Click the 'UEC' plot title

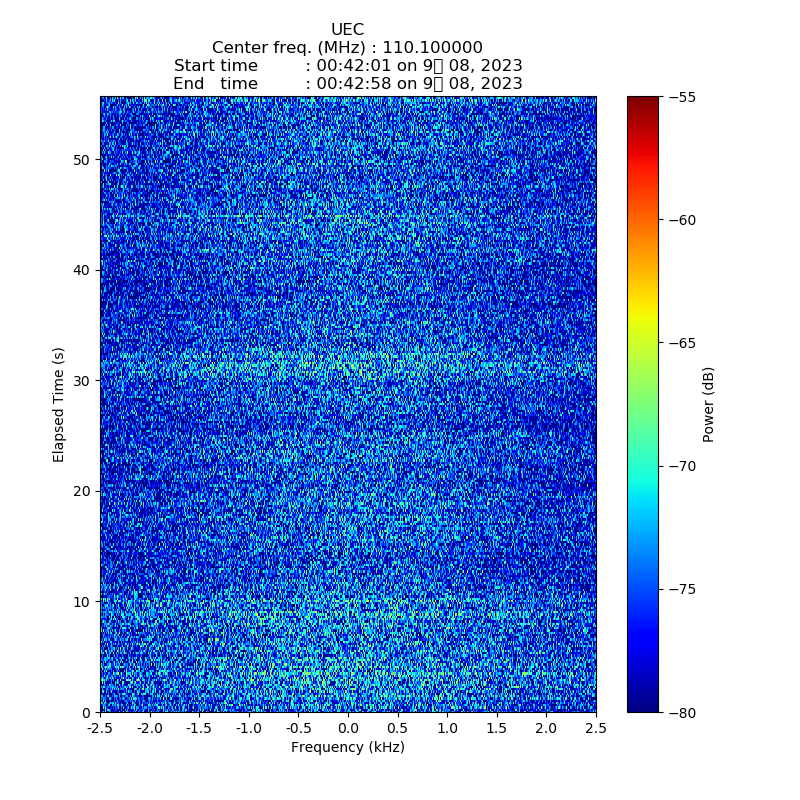347,30
